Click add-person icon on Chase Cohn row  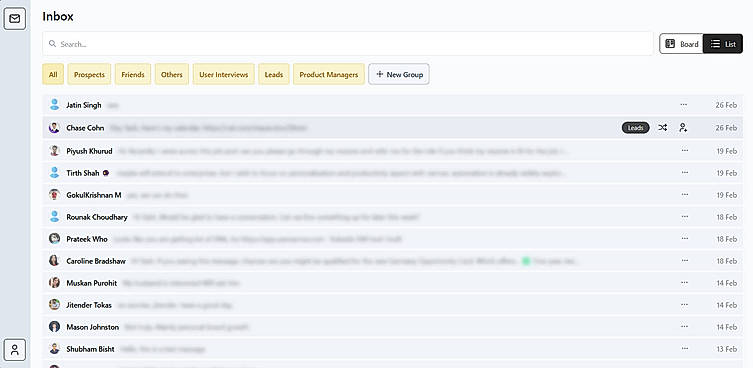coord(683,127)
